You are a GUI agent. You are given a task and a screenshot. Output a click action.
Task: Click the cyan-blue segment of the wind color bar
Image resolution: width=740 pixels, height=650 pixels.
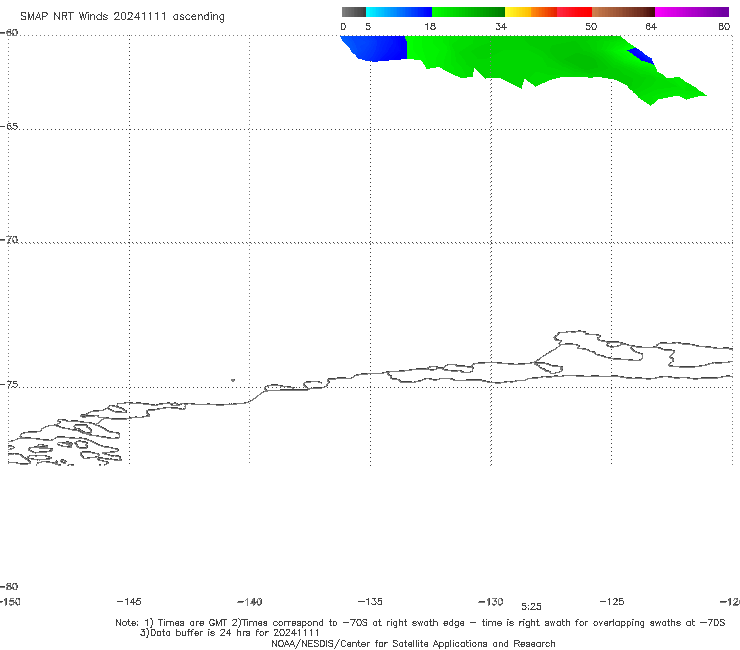click(399, 12)
